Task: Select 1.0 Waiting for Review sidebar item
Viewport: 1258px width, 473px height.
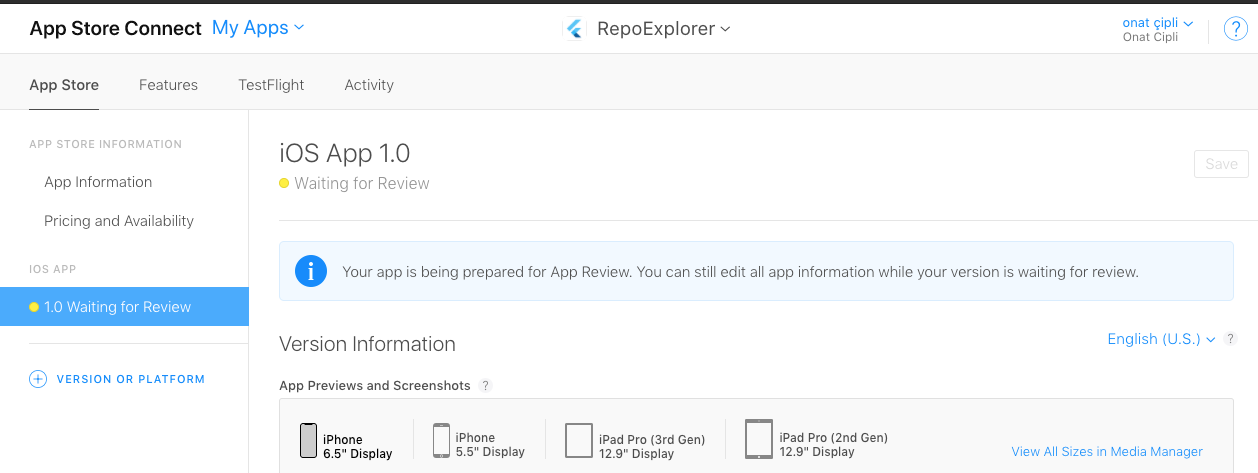Action: point(124,306)
